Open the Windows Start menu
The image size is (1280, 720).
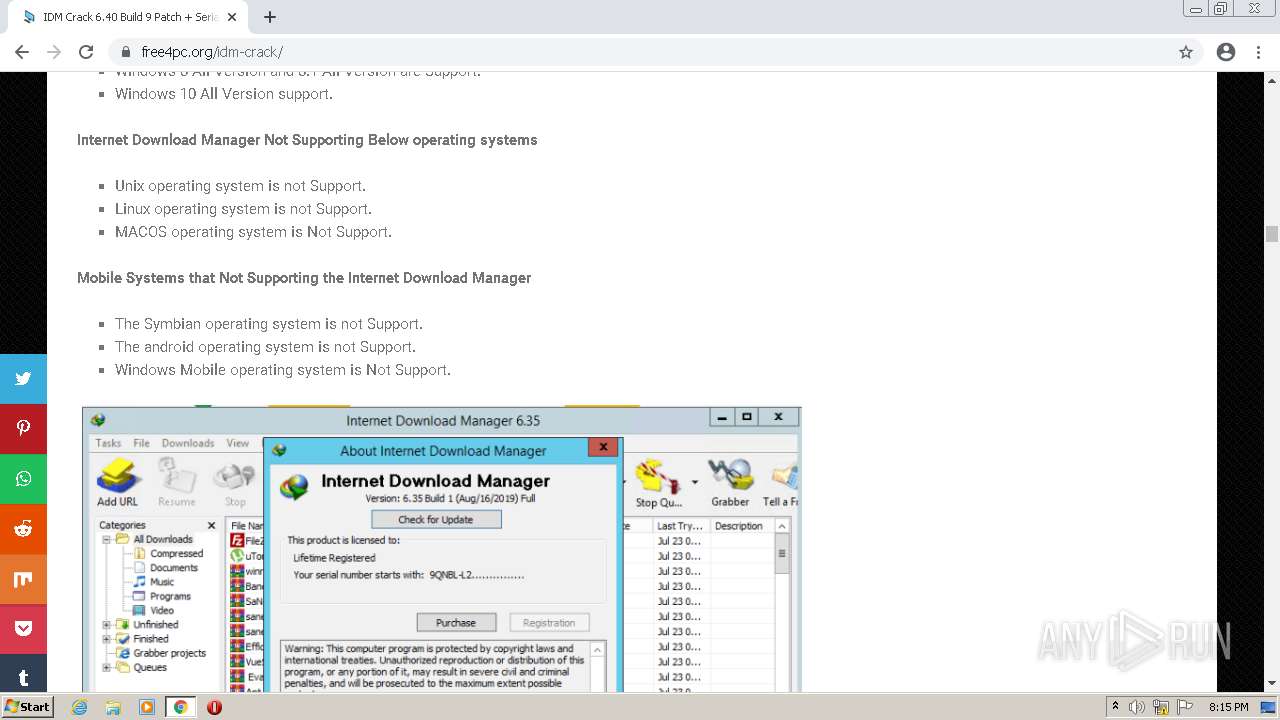click(27, 707)
